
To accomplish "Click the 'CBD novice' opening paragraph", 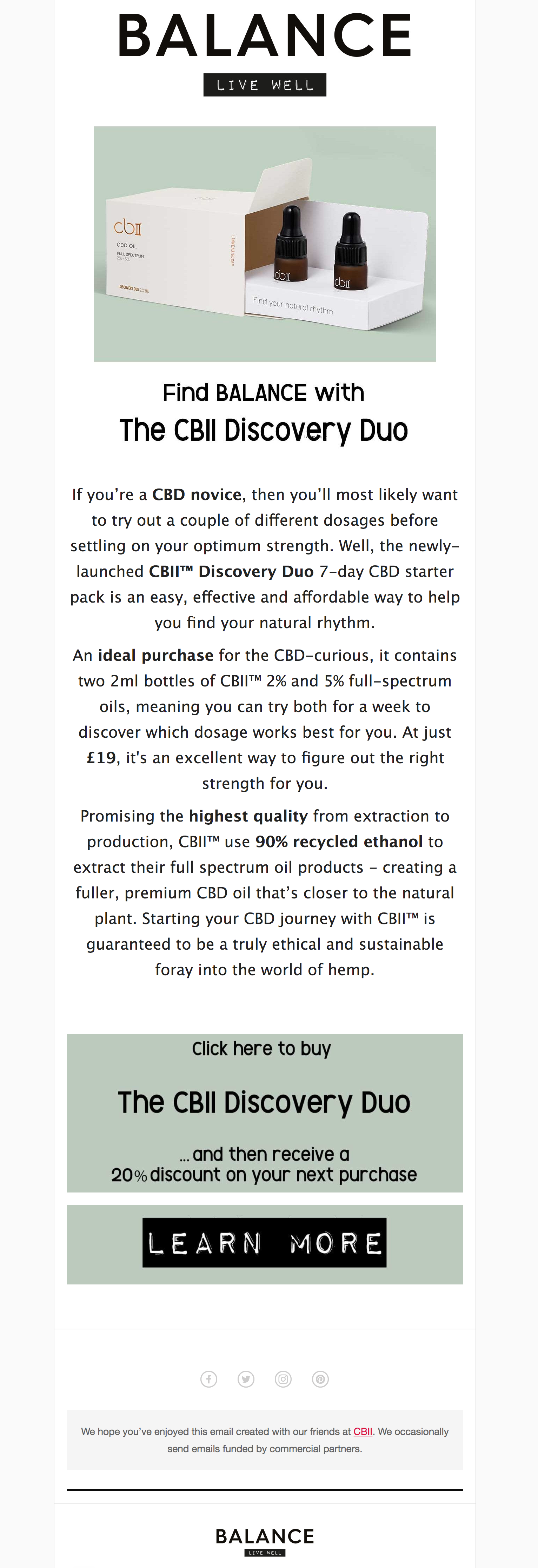I will (265, 558).
